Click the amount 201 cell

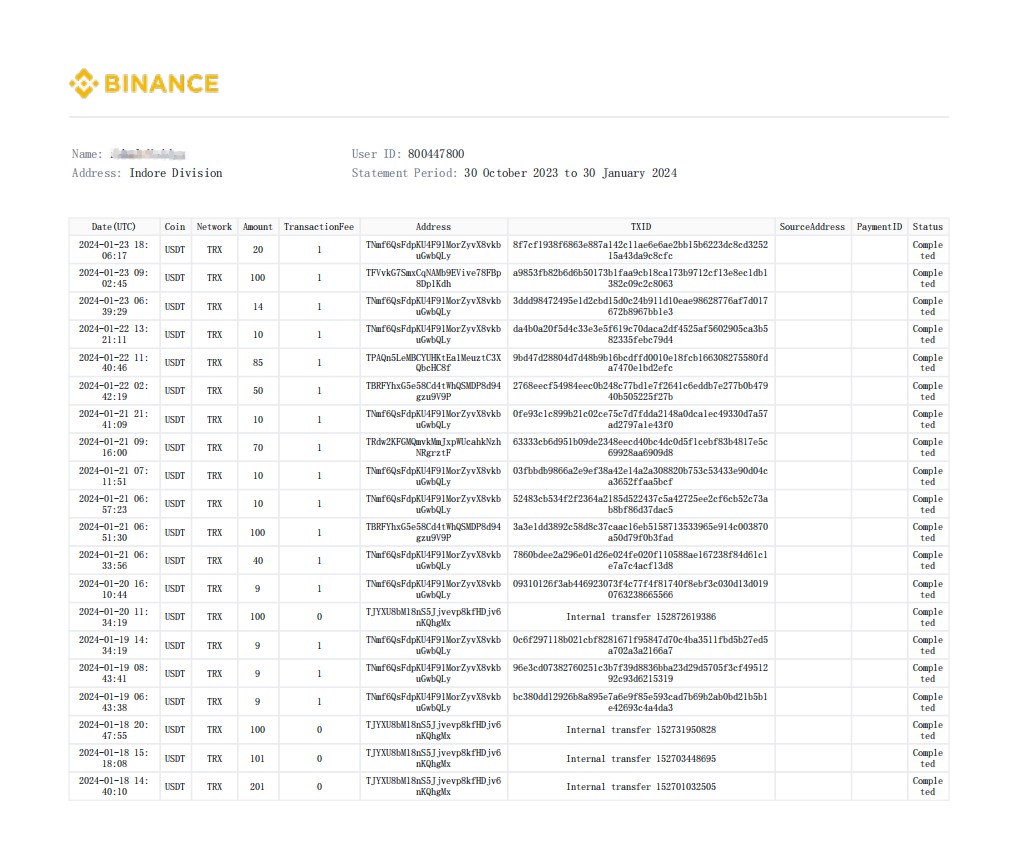click(258, 786)
